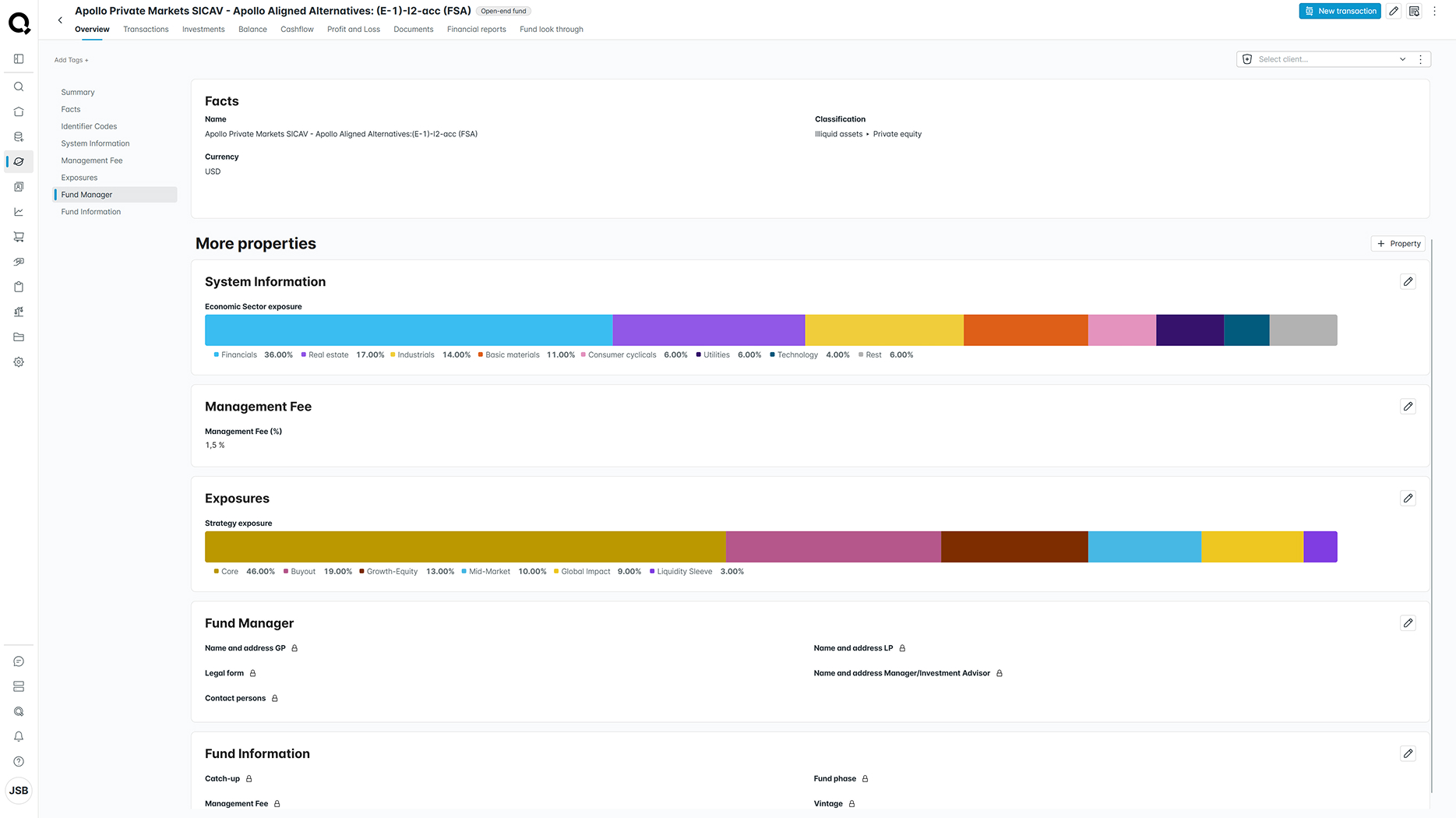
Task: Open the Documents tab
Action: [x=414, y=30]
